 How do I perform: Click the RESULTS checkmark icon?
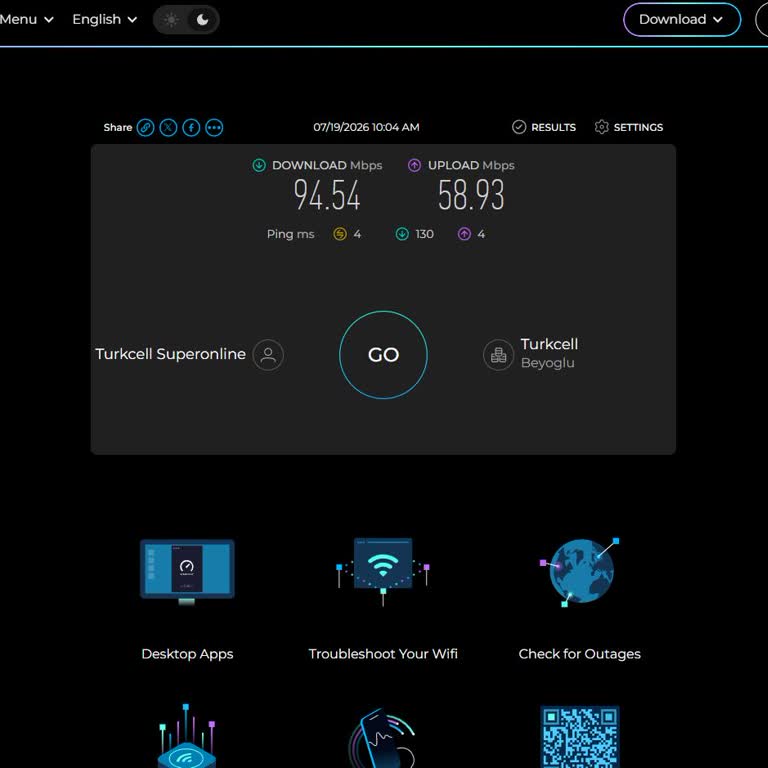[519, 127]
